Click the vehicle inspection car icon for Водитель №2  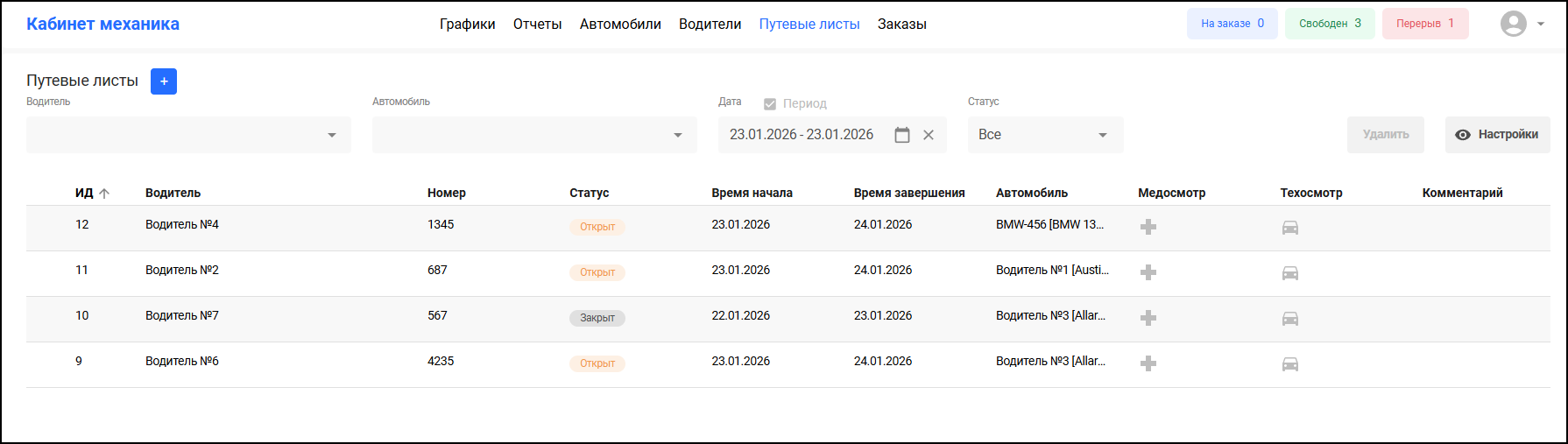point(1290,273)
